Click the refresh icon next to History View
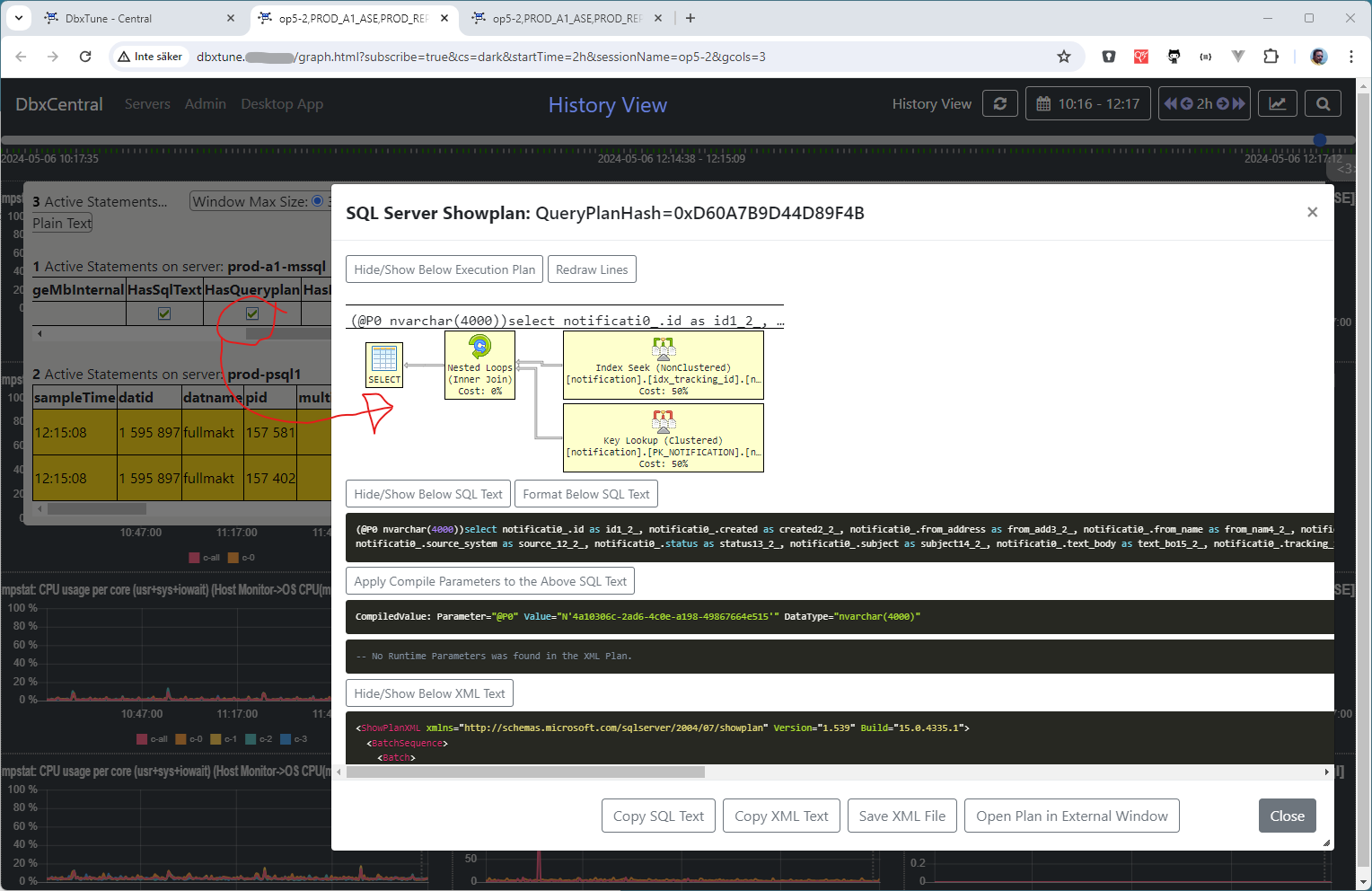The image size is (1372, 891). 999,104
